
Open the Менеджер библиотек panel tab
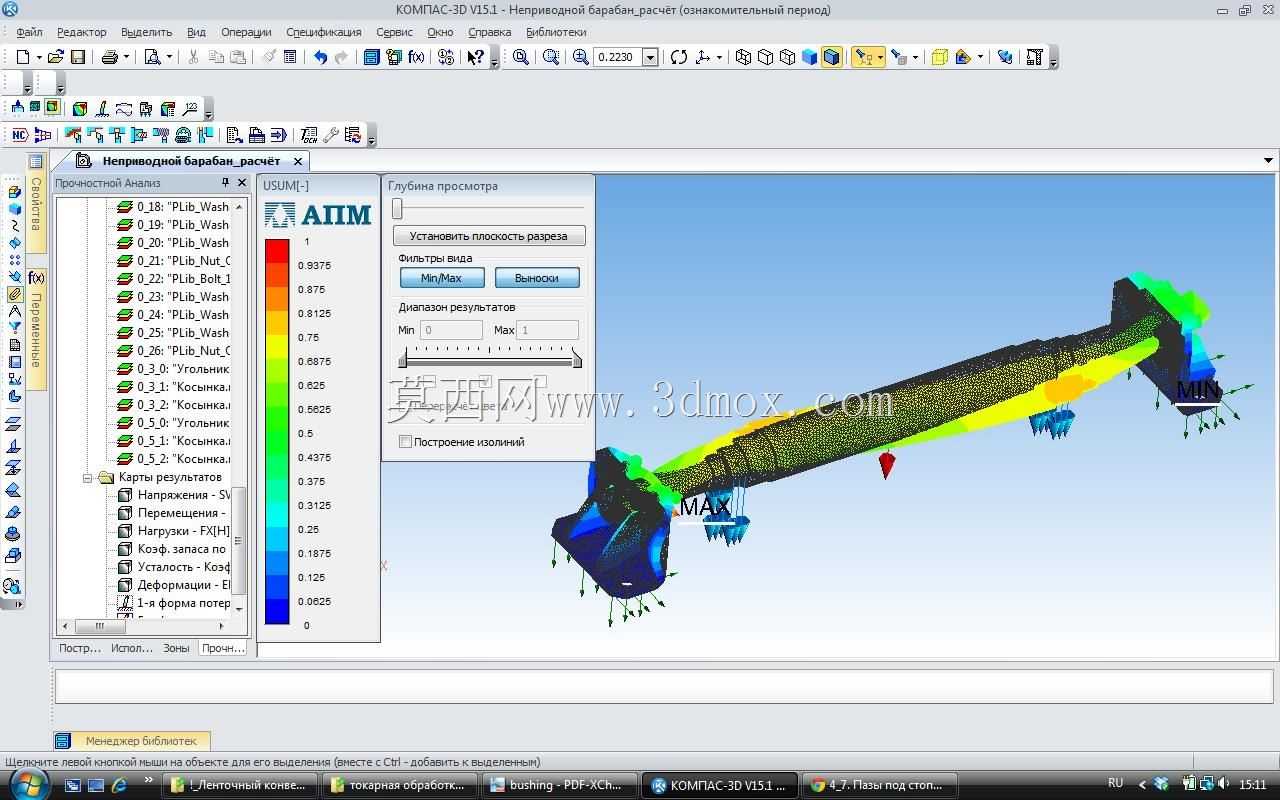coord(132,741)
